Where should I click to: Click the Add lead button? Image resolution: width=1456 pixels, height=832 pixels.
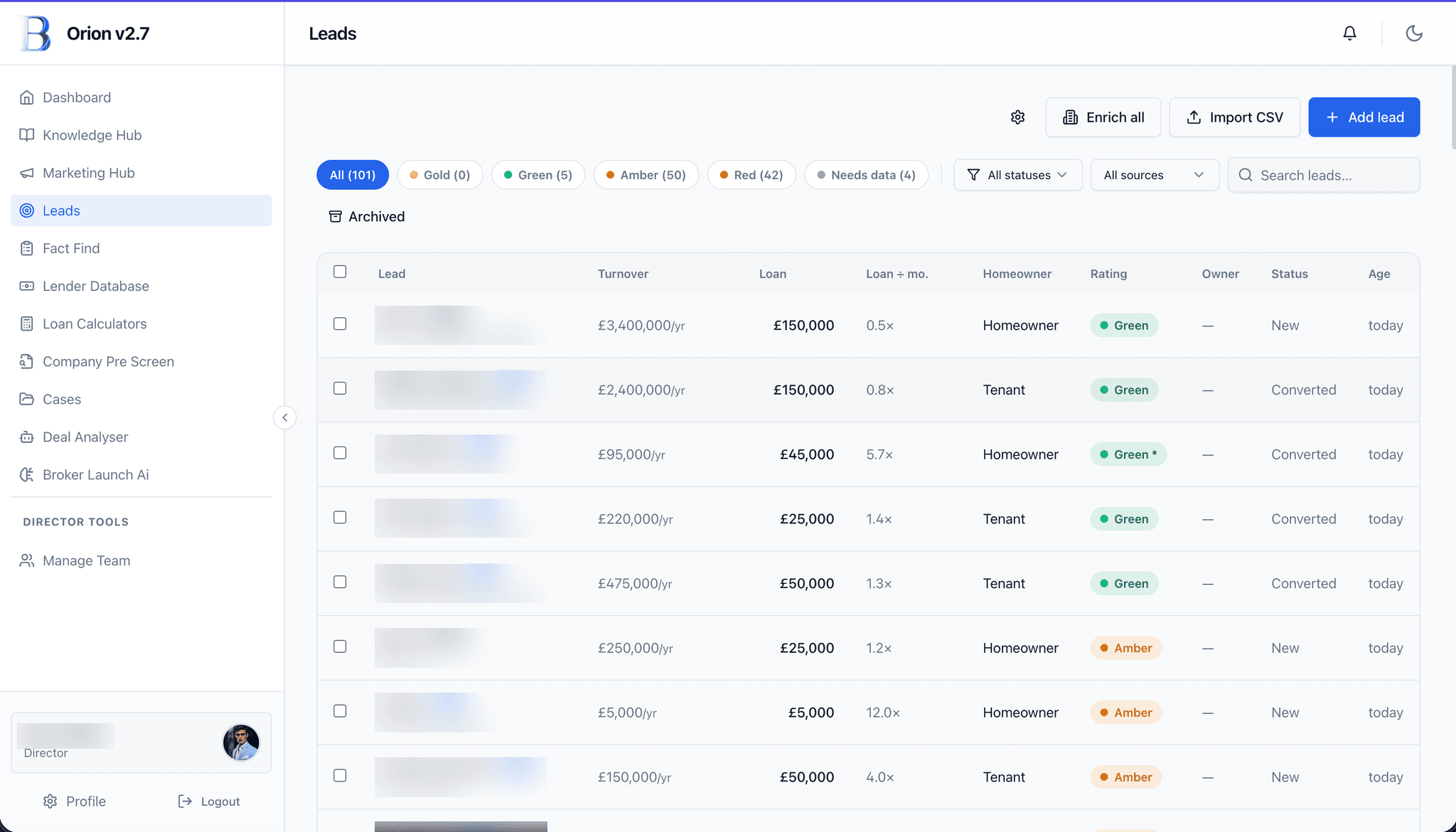pyautogui.click(x=1364, y=117)
